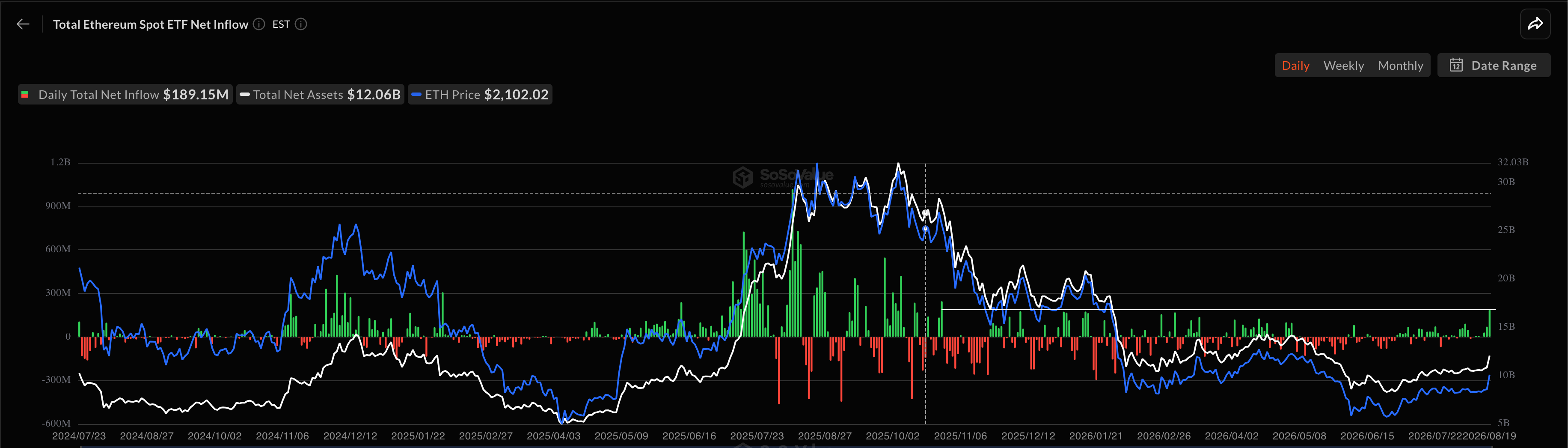The width and height of the screenshot is (1568, 448).
Task: Open the Date Range picker
Action: [1494, 65]
